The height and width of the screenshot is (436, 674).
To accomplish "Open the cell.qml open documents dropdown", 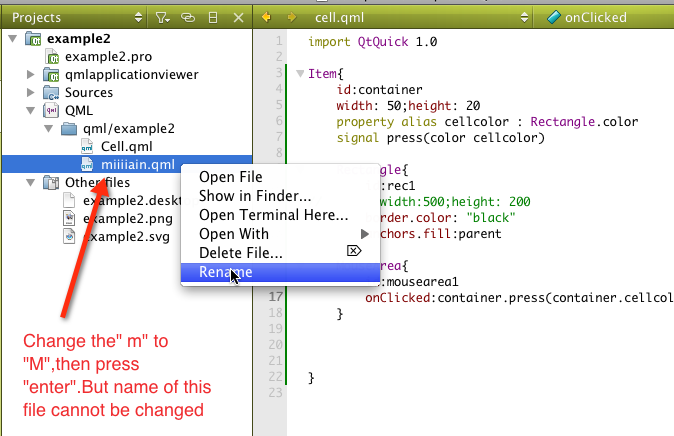I will tap(420, 18).
